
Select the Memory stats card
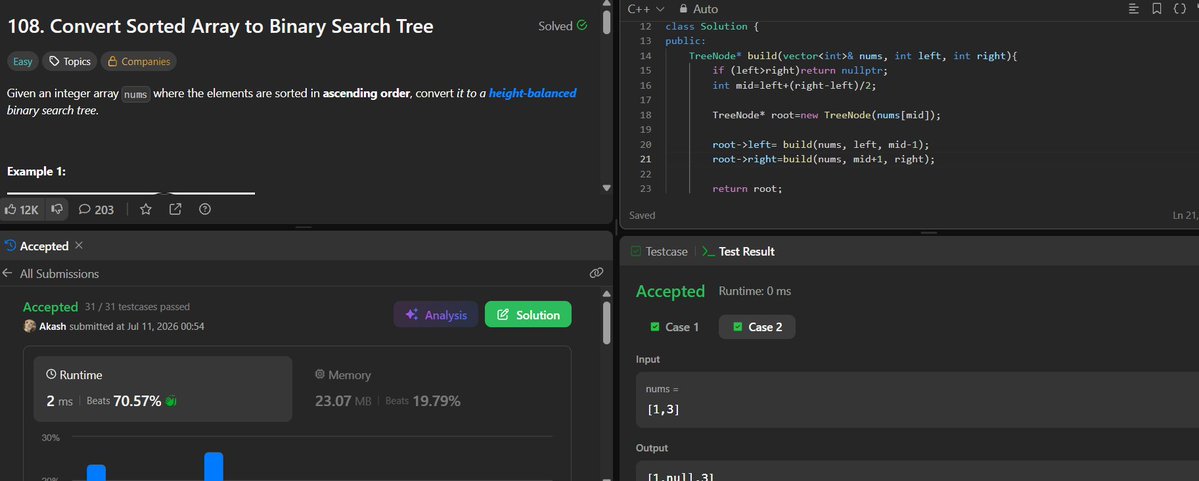click(x=431, y=388)
